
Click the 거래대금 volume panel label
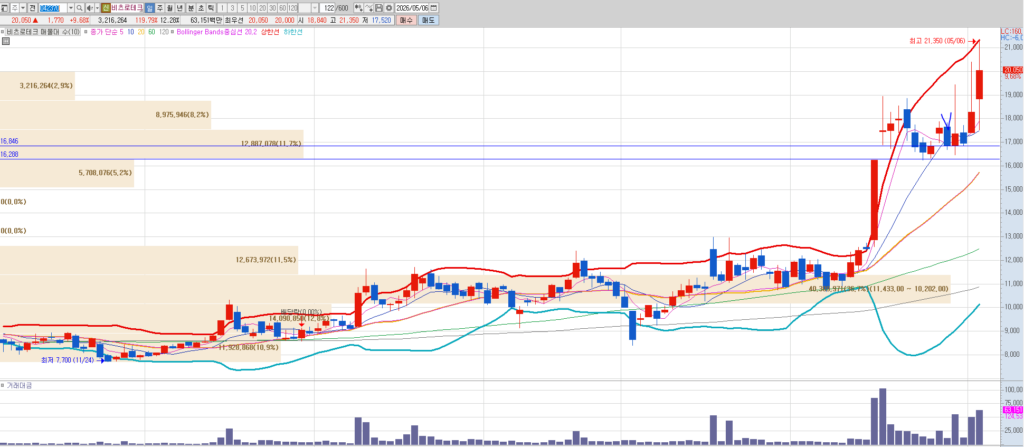(x=20, y=386)
